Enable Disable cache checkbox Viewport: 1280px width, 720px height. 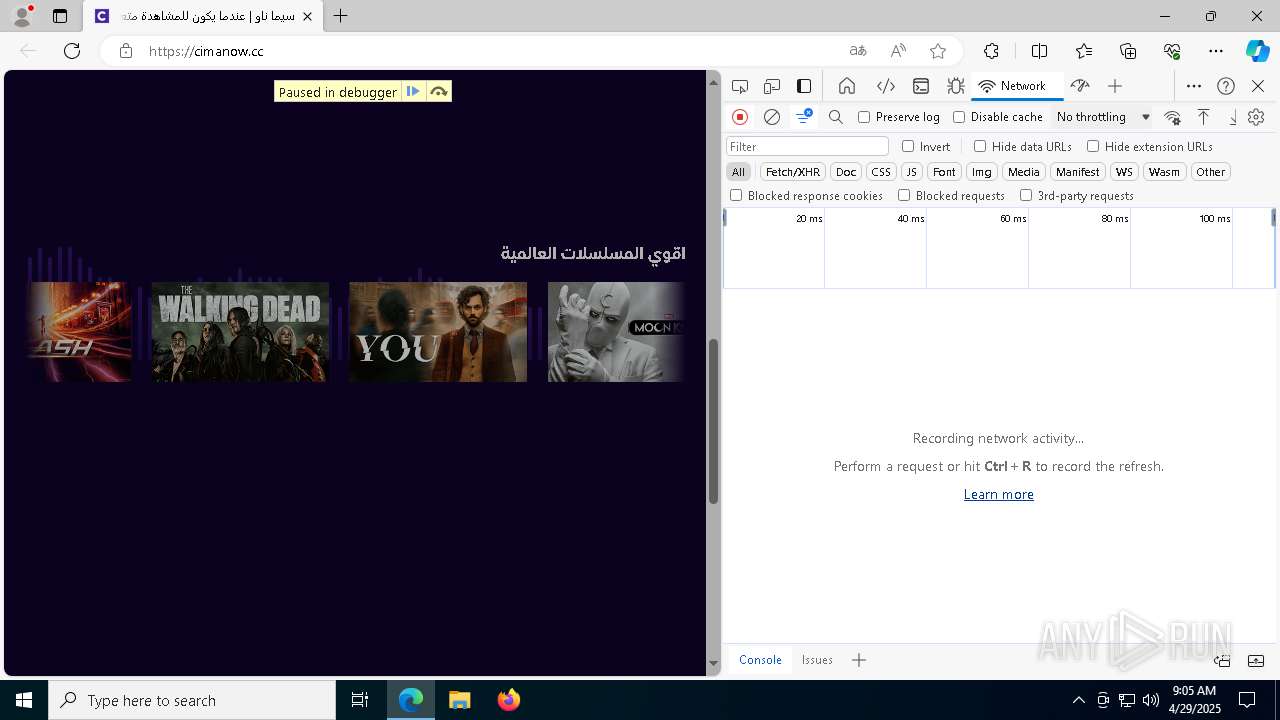pos(959,117)
